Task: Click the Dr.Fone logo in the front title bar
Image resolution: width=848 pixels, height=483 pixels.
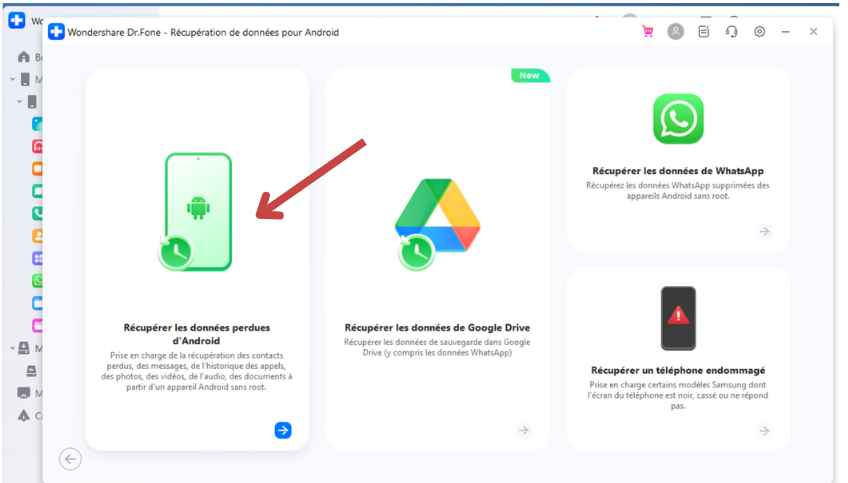Action: [56, 32]
